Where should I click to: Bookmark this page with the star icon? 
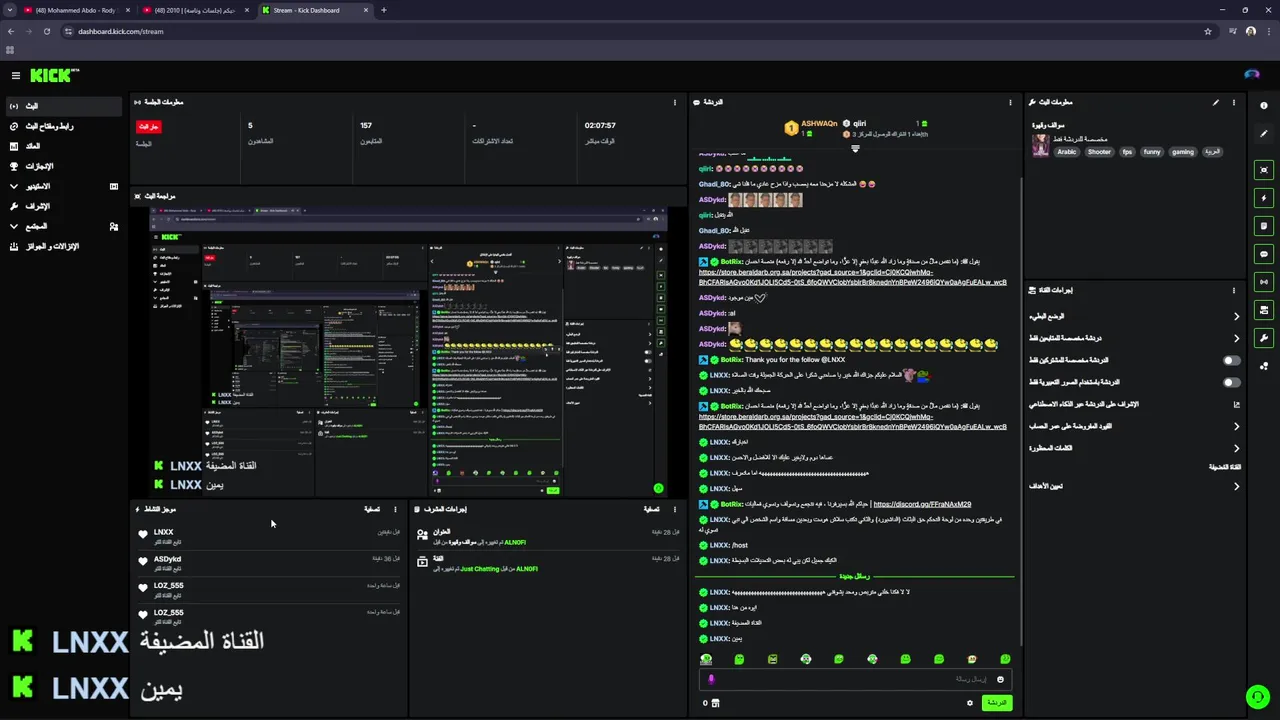(x=1208, y=31)
